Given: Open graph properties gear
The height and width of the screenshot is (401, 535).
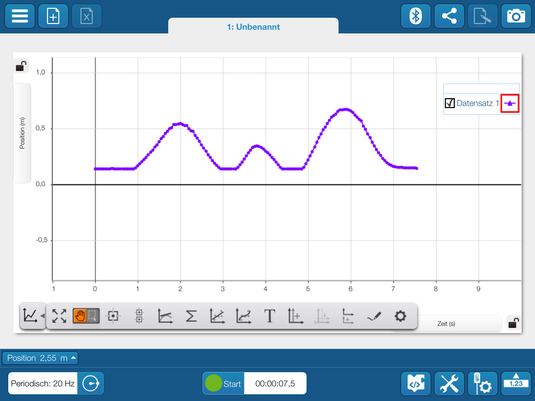Looking at the screenshot, I should coord(400,316).
